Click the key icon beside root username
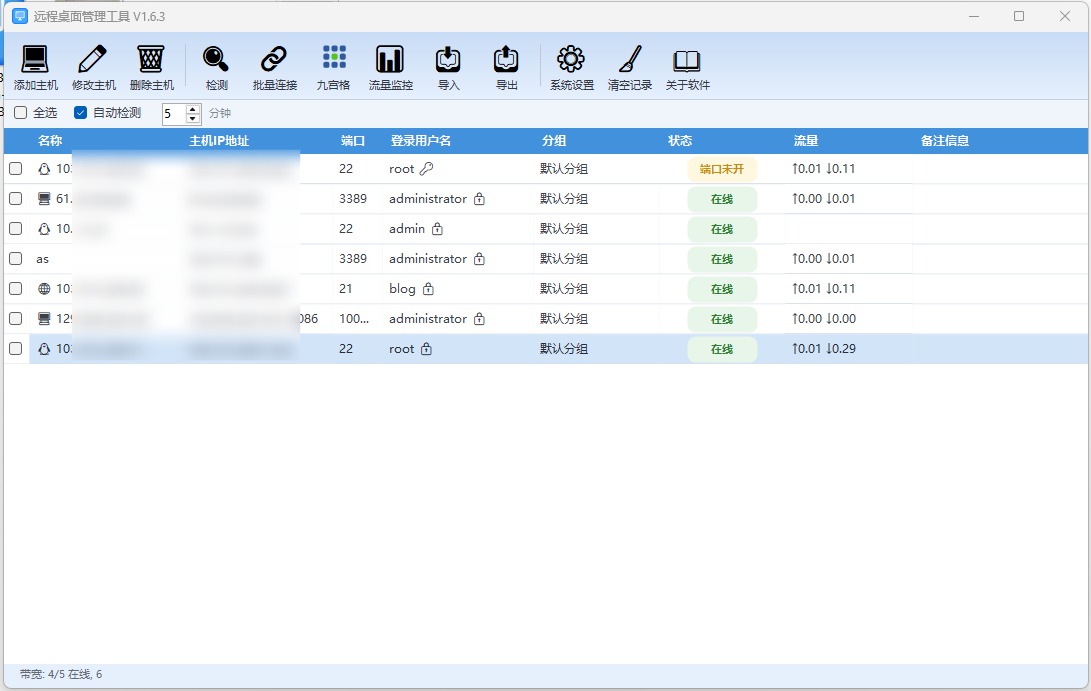The width and height of the screenshot is (1091, 691). 427,168
